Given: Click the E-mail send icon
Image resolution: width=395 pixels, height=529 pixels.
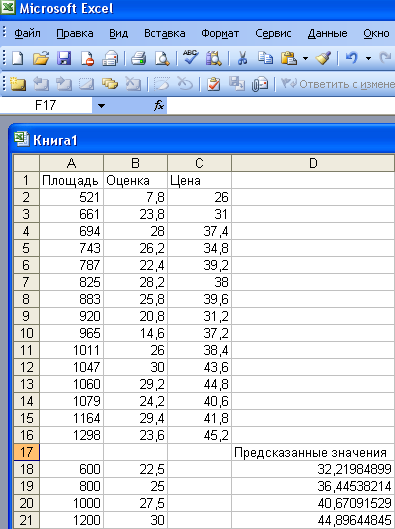Looking at the screenshot, I should tap(110, 58).
